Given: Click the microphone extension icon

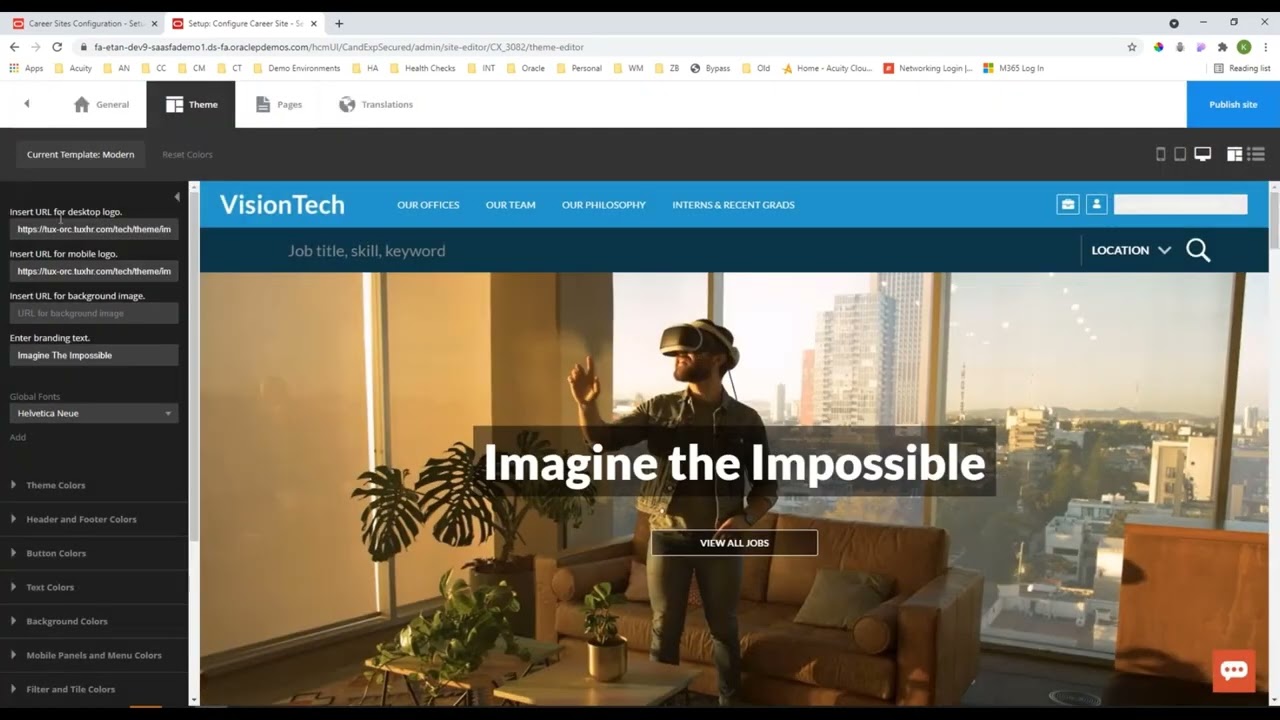Looking at the screenshot, I should pyautogui.click(x=1180, y=47).
